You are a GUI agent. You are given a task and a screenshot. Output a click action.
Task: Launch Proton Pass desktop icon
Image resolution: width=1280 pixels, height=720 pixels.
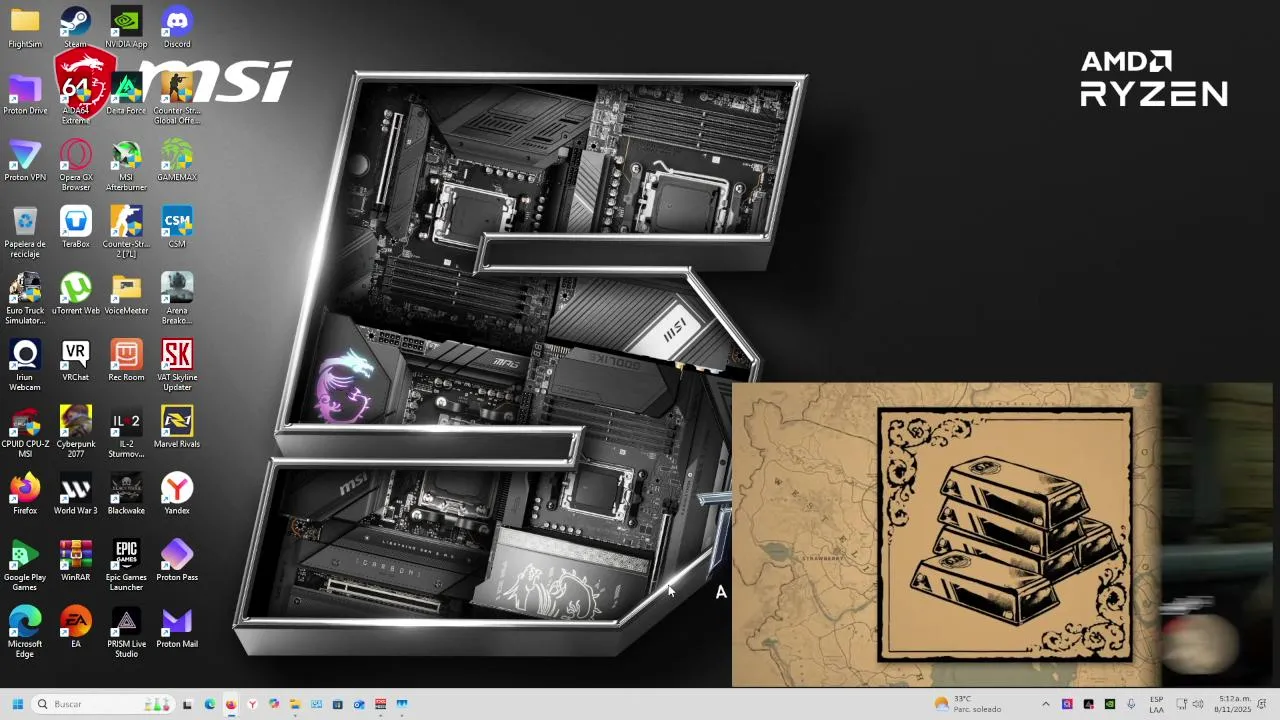pyautogui.click(x=177, y=561)
